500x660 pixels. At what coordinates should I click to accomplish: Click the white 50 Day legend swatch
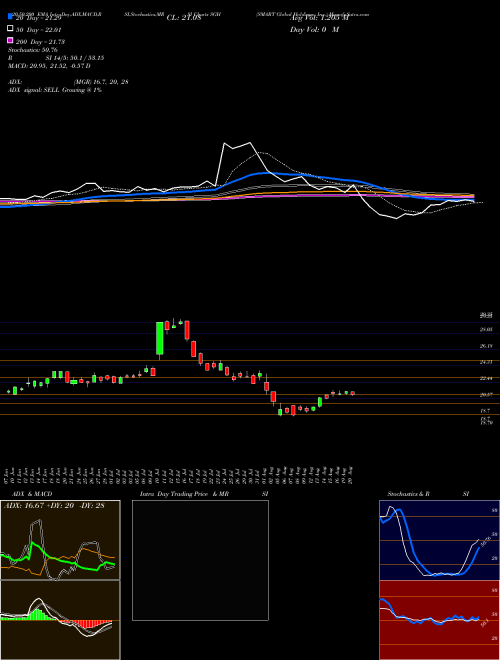(10, 29)
